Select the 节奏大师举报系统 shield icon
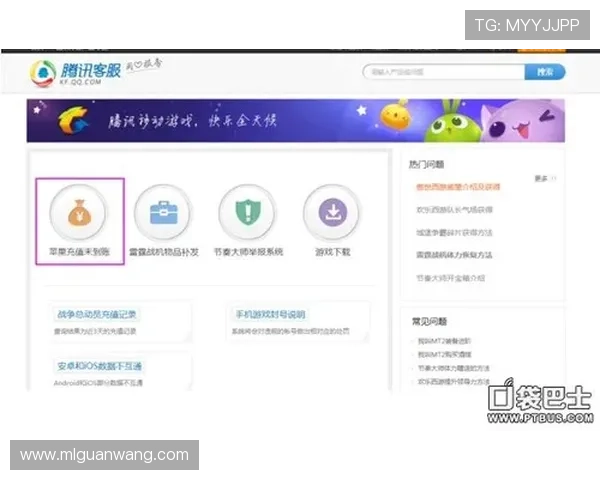The height and width of the screenshot is (480, 600). pyautogui.click(x=248, y=213)
